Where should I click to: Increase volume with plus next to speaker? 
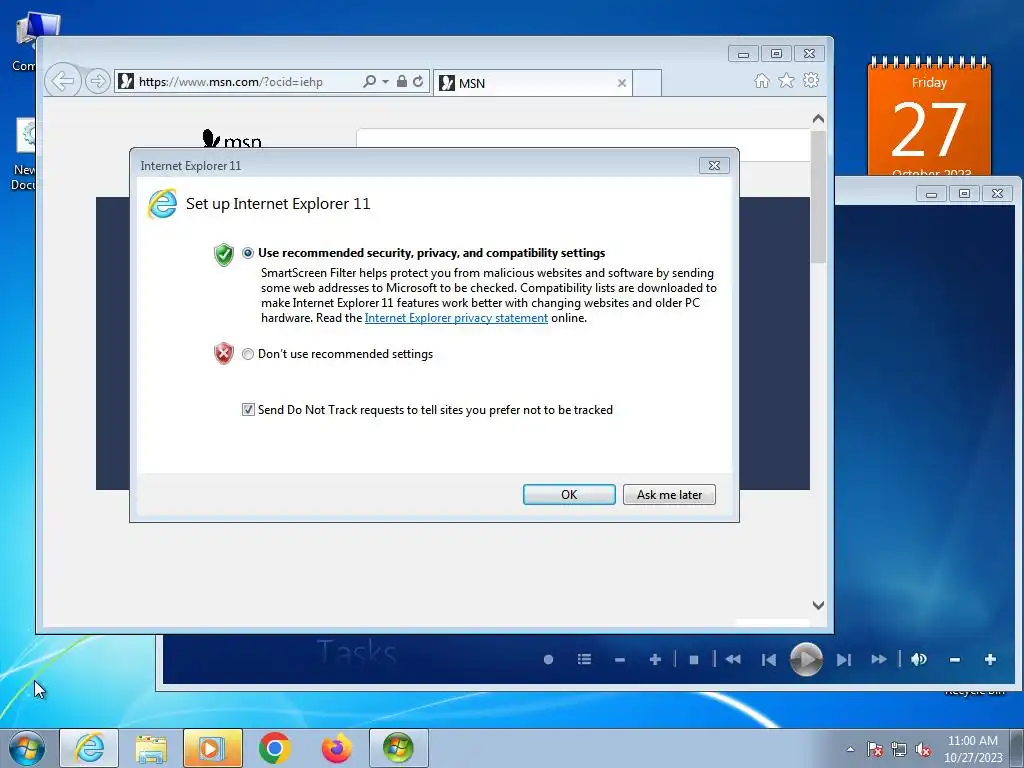tap(990, 660)
